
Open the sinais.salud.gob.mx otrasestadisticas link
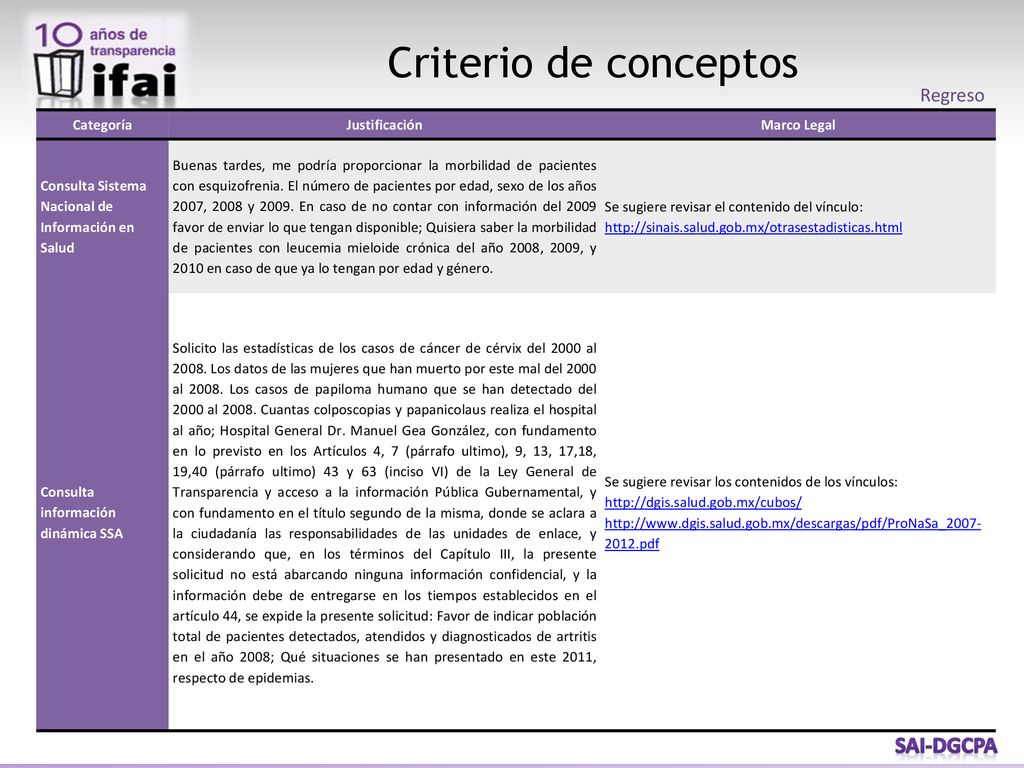pos(753,227)
